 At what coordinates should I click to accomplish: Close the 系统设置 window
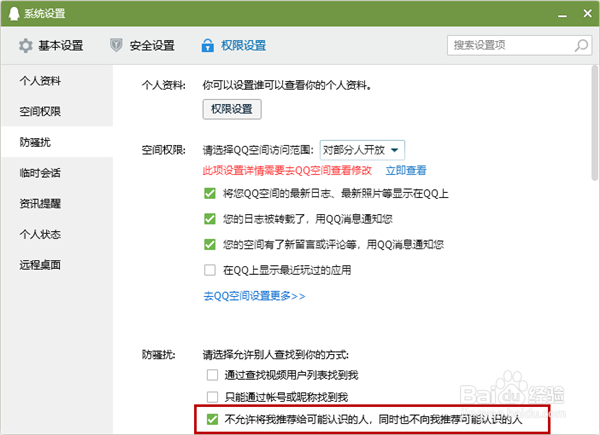pos(587,13)
